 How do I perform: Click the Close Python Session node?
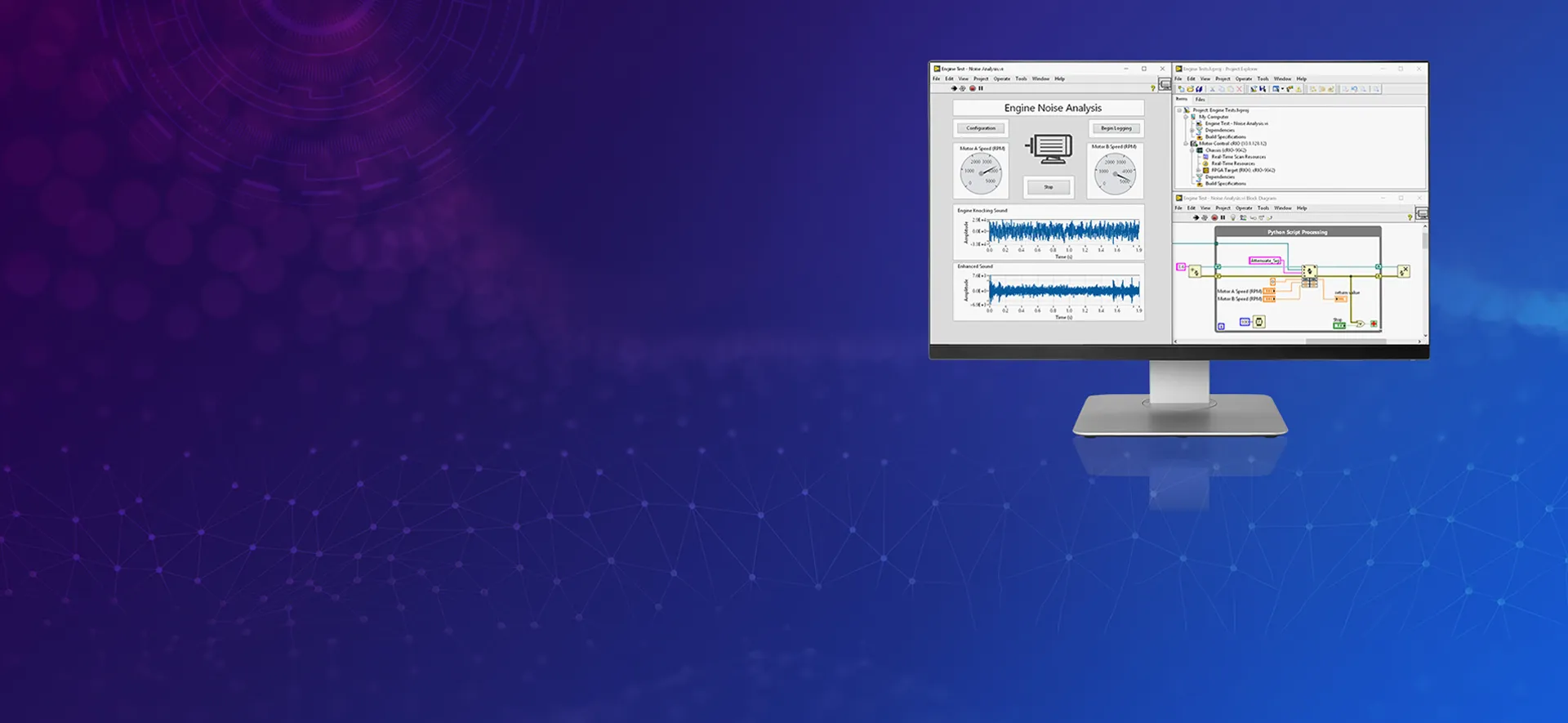tap(1403, 271)
